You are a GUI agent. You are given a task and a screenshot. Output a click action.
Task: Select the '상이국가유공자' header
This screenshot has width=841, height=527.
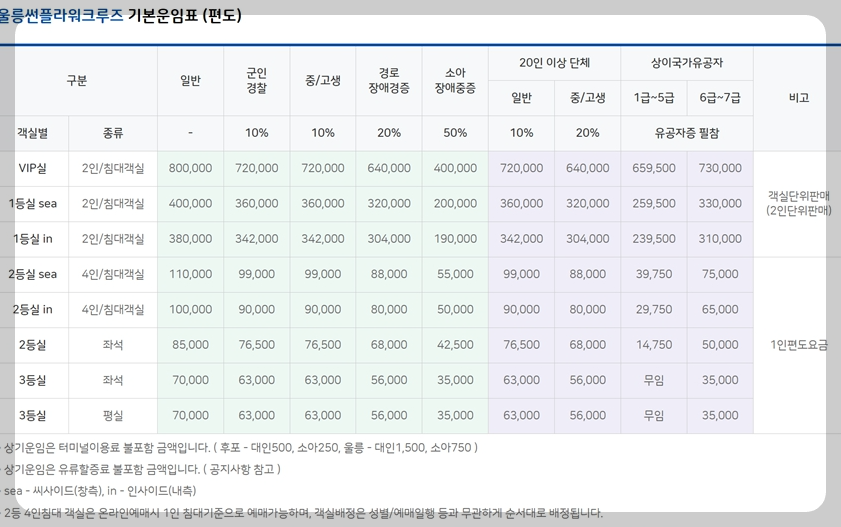(x=687, y=63)
